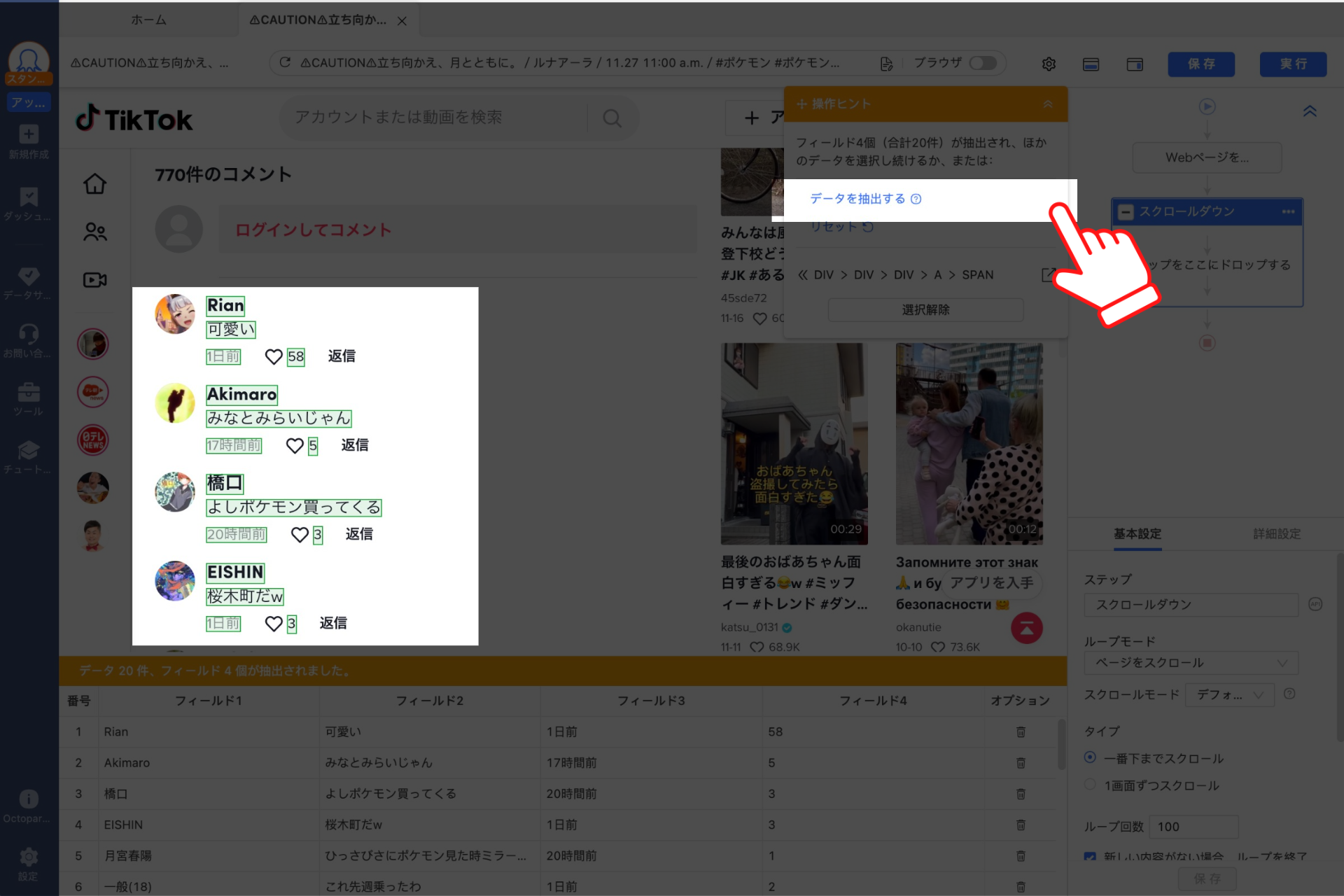Click the TikTok live video icon
The width and height of the screenshot is (1344, 896).
click(x=95, y=280)
